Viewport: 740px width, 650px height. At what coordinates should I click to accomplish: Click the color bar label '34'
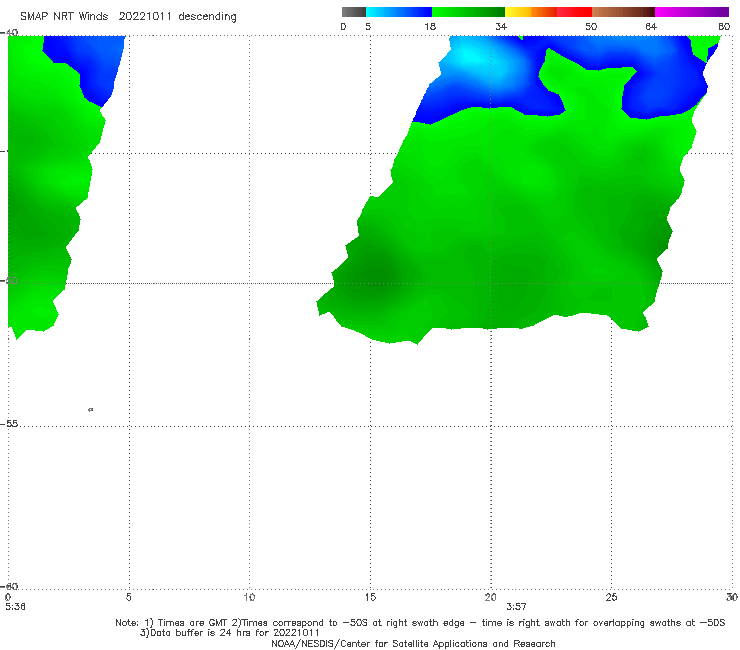pyautogui.click(x=501, y=27)
